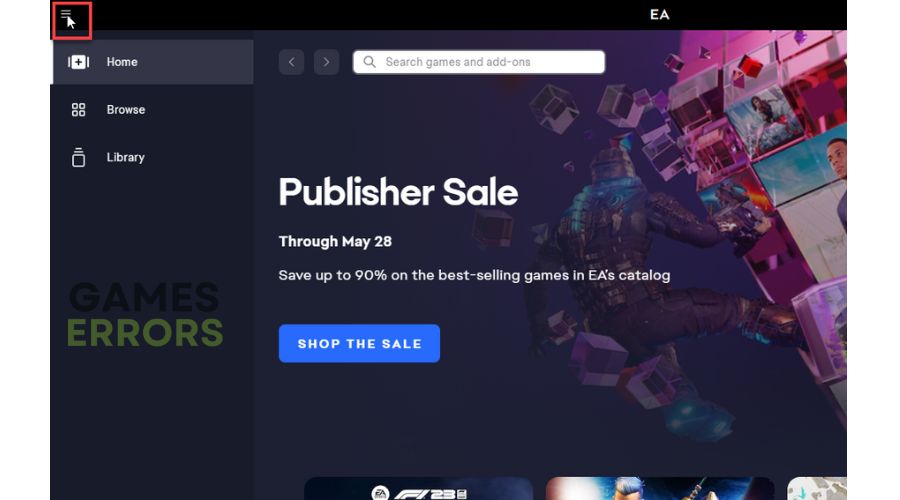Go forward with the right arrow button
Viewport: 900px width, 500px height.
tap(326, 62)
